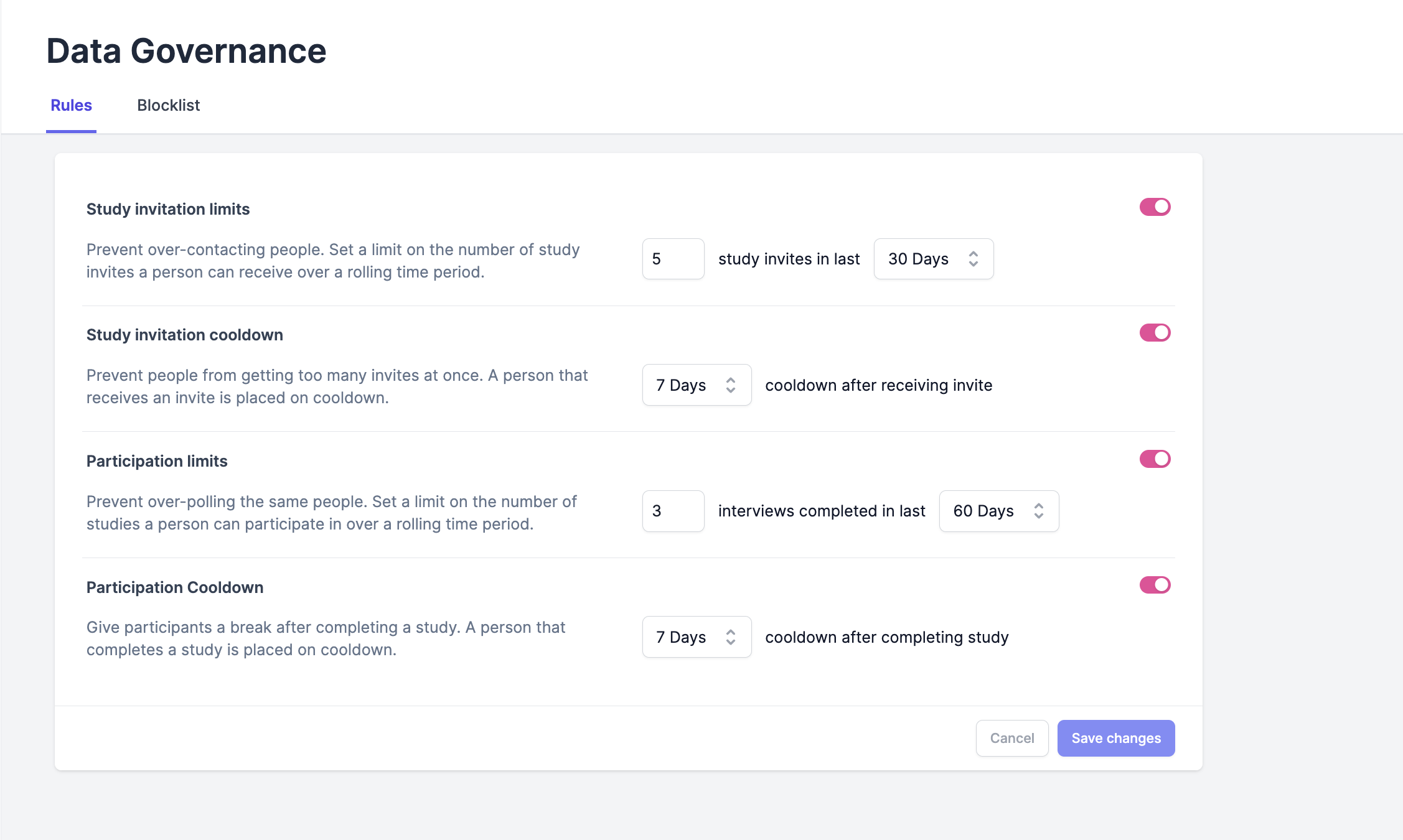Click the Study invitation limits heading
This screenshot has height=840, width=1403.
(167, 209)
